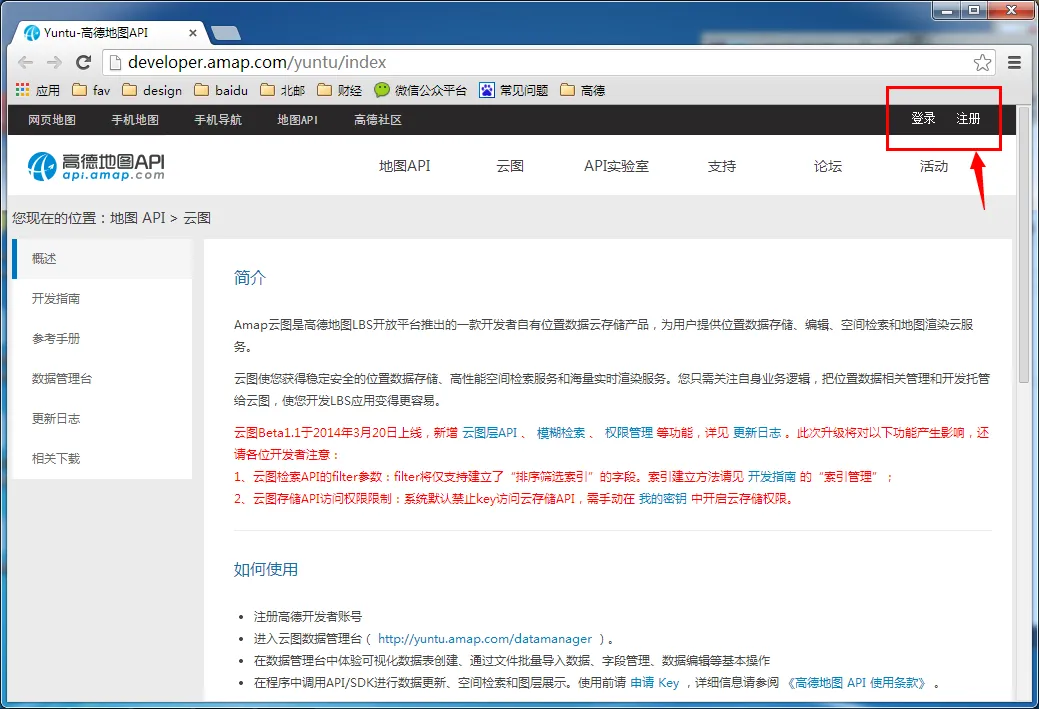Go to 手机导航 in top bar

coord(218,120)
